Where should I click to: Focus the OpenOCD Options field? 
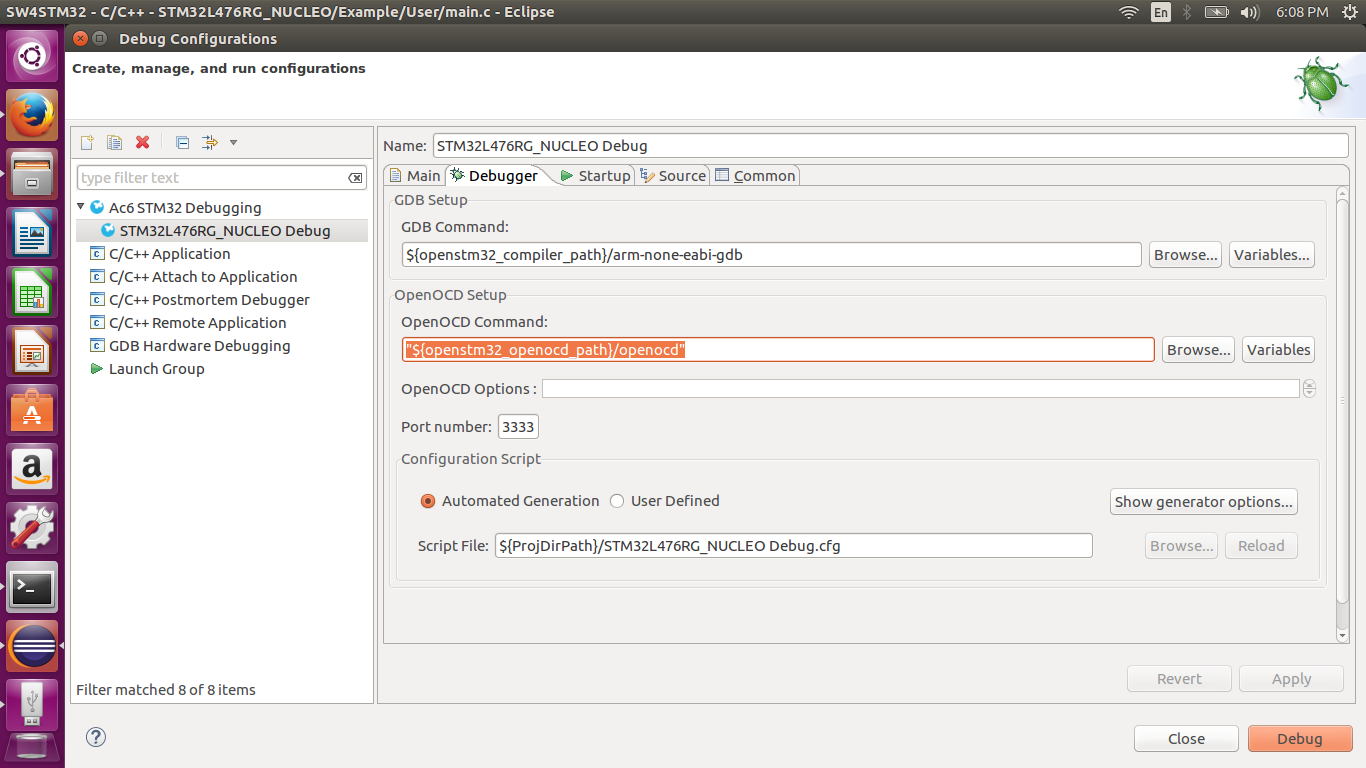[920, 389]
